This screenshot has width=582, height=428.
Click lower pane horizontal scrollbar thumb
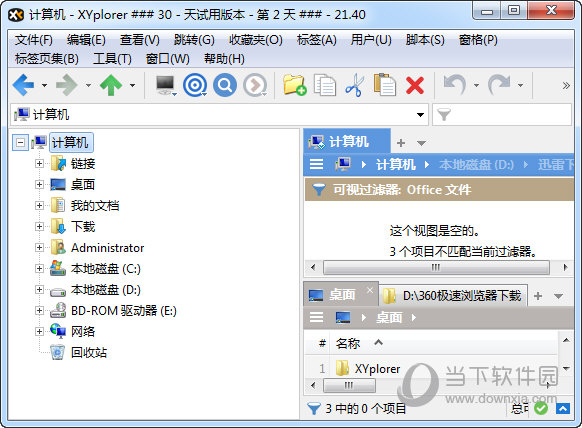pos(349,385)
